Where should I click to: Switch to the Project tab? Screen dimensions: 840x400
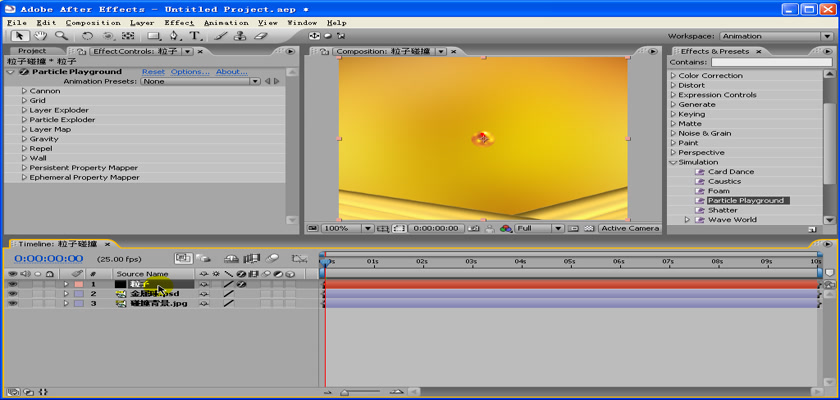click(32, 51)
